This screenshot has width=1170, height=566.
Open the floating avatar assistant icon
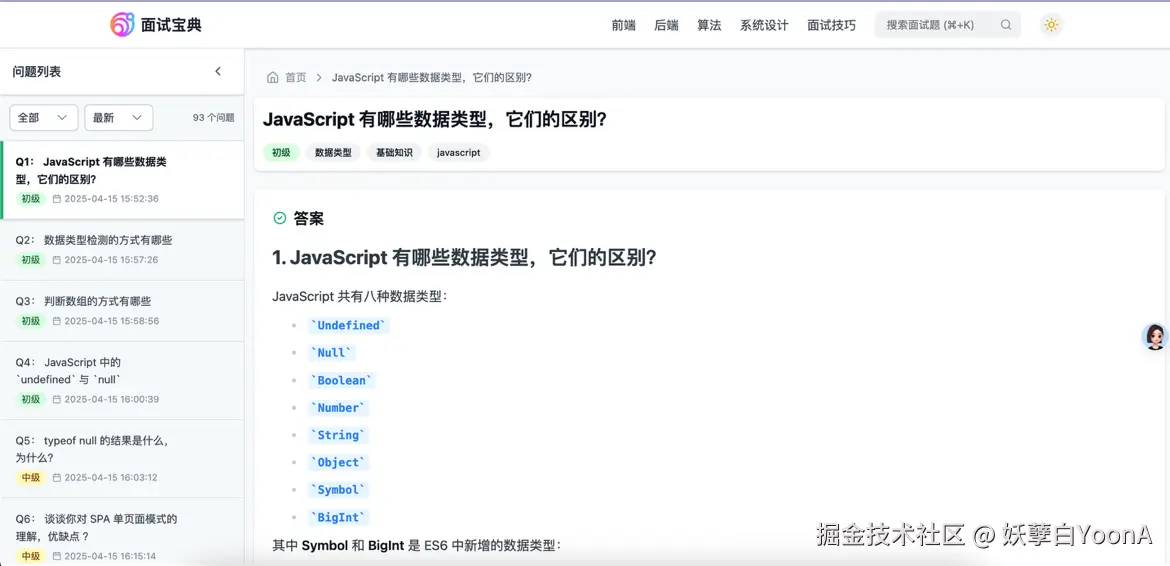tap(1155, 337)
